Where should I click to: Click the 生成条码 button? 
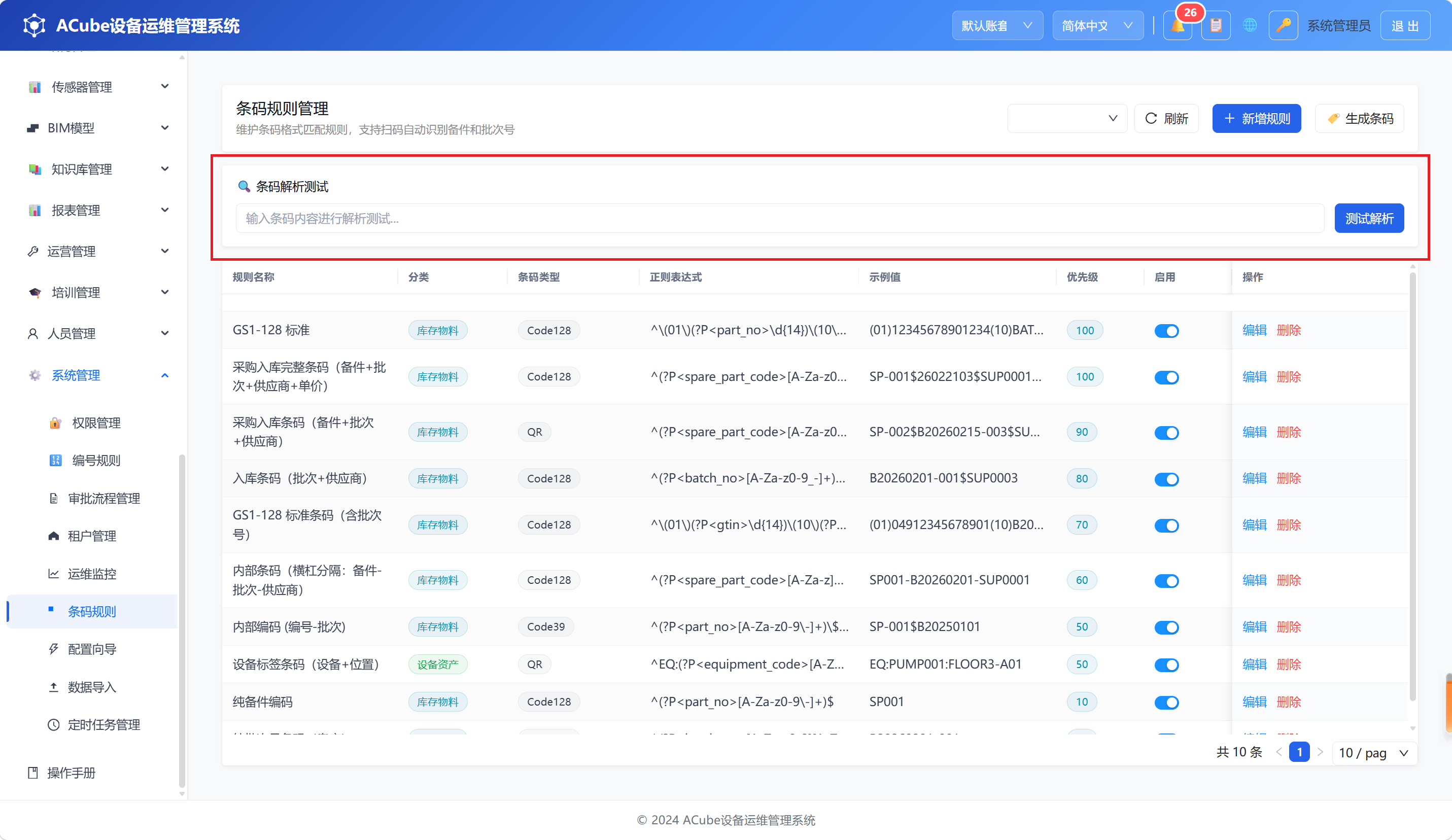click(x=1359, y=118)
